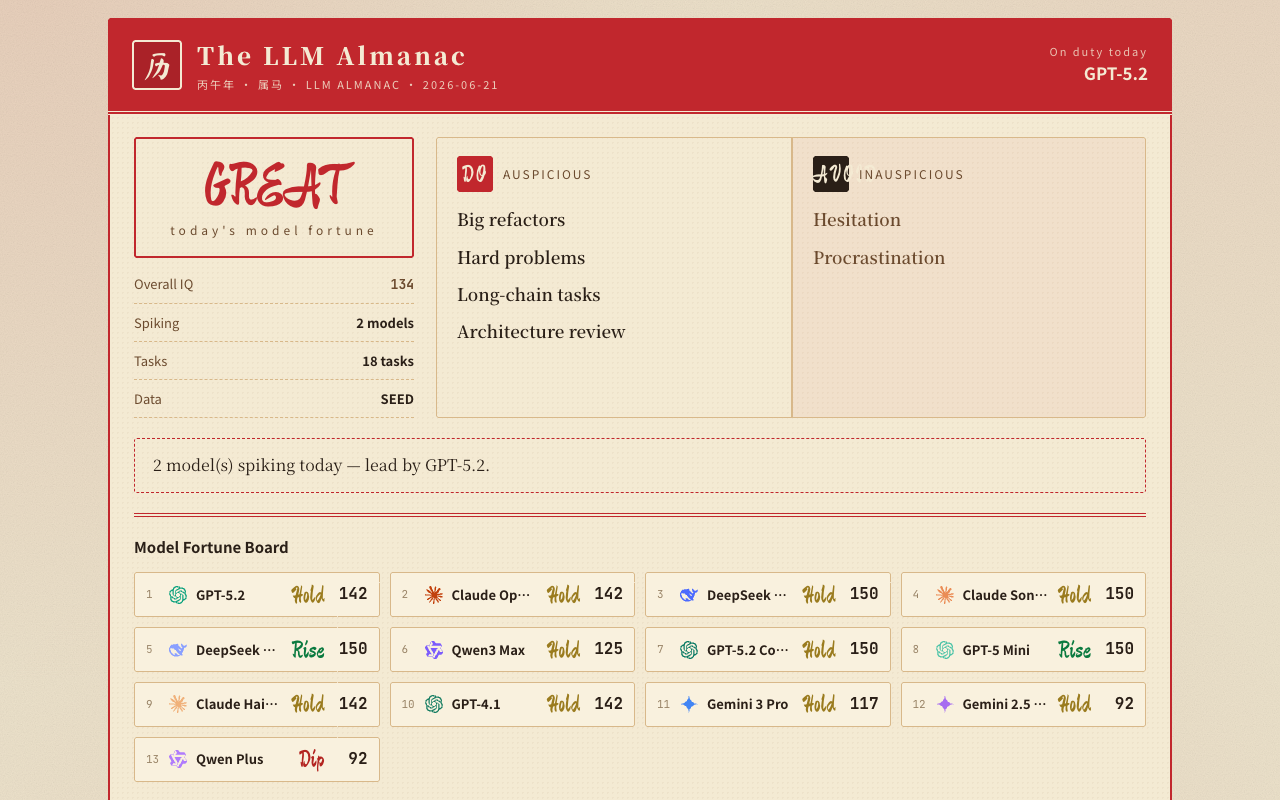Click the Hold status on Gemini 3 Pro
Image resolution: width=1280 pixels, height=800 pixels.
click(819, 704)
